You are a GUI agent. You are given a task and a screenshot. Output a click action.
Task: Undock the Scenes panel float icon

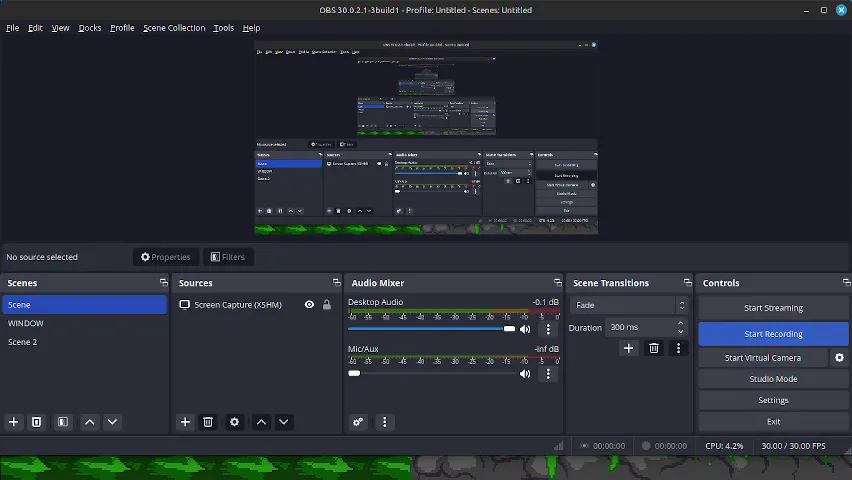click(164, 283)
